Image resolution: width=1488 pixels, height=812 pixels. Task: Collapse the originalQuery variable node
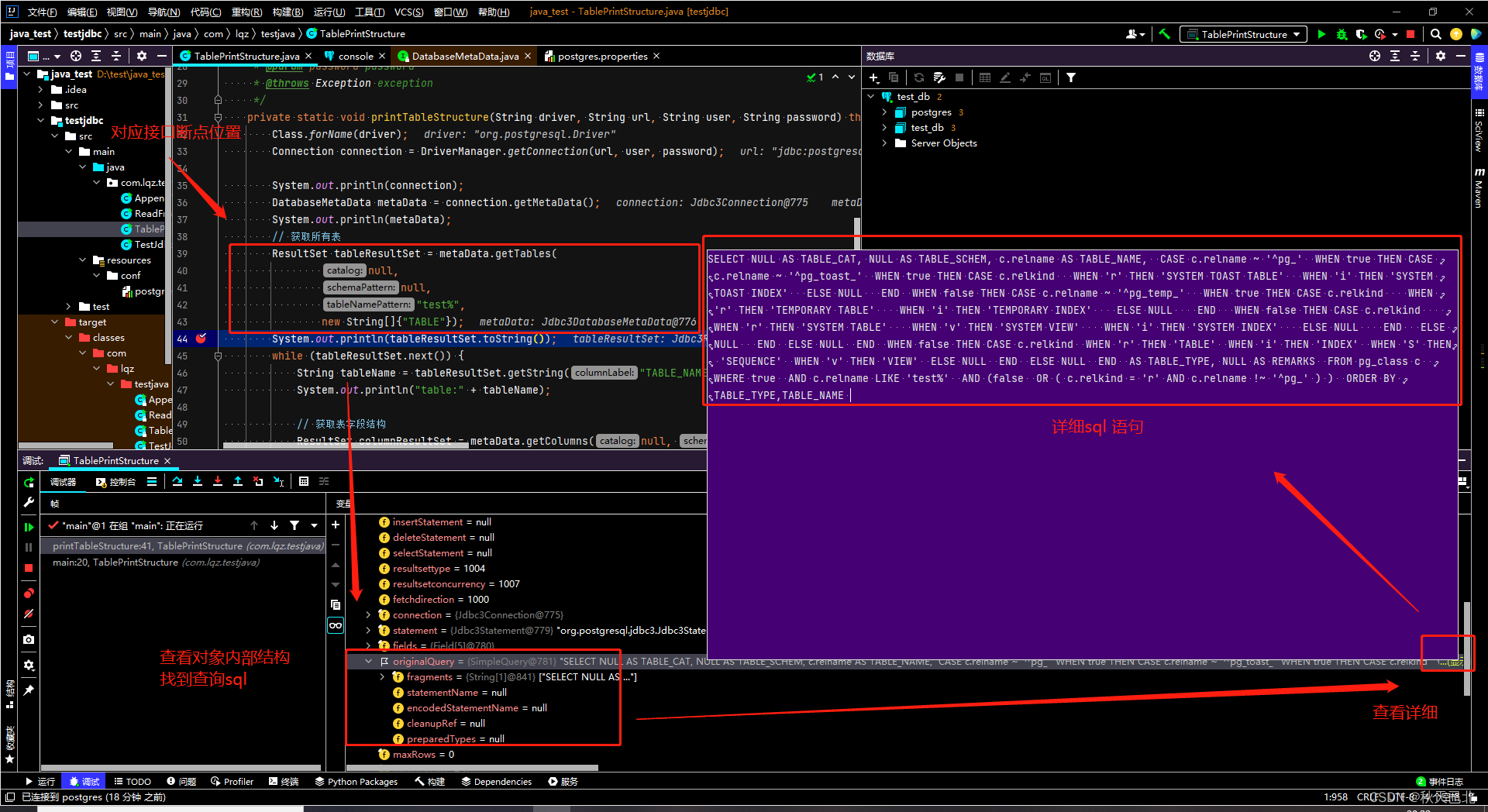(369, 661)
